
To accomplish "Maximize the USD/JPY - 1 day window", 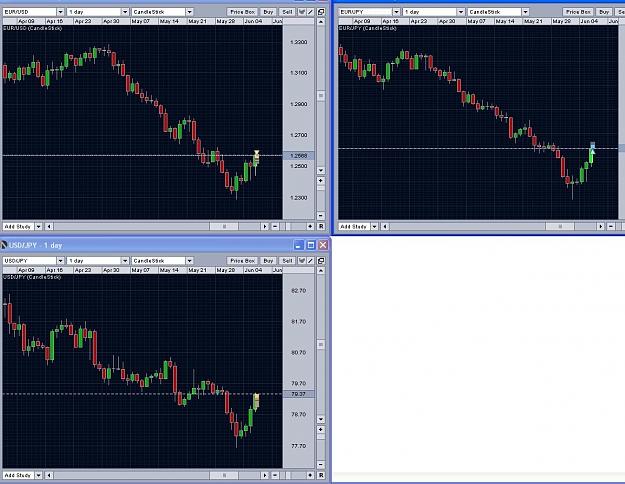I will tap(311, 245).
